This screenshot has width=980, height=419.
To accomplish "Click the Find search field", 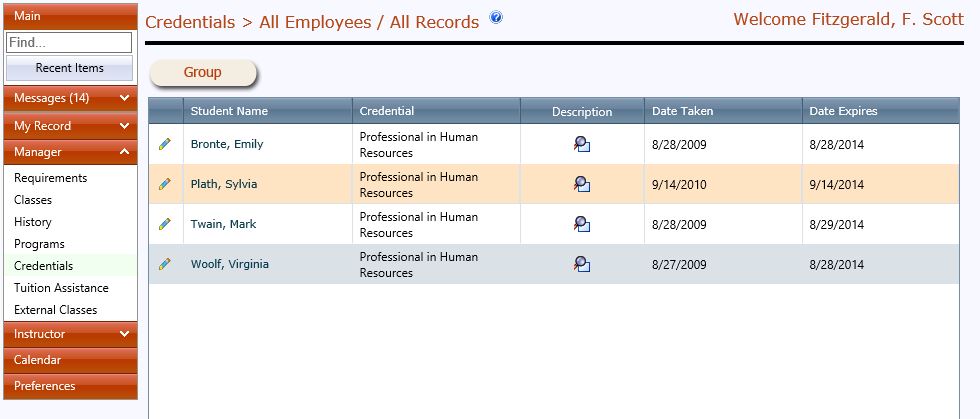I will pyautogui.click(x=69, y=43).
